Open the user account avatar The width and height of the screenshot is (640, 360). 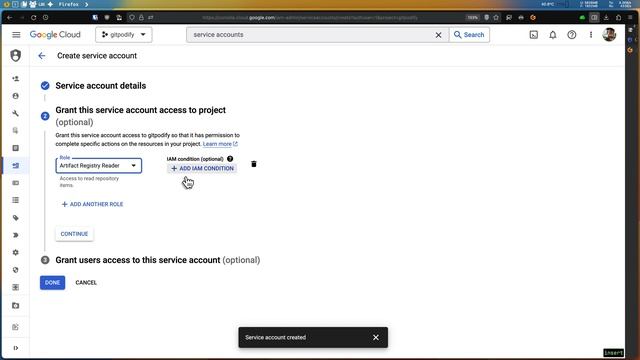click(x=609, y=35)
